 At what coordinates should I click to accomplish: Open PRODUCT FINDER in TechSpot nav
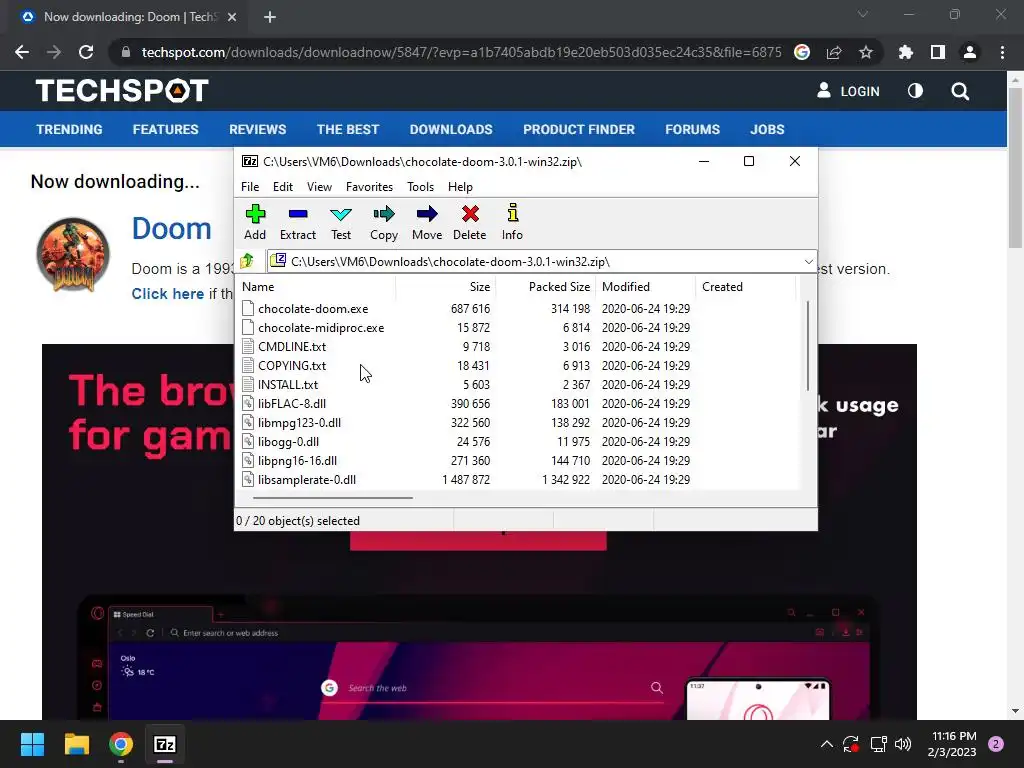[579, 129]
